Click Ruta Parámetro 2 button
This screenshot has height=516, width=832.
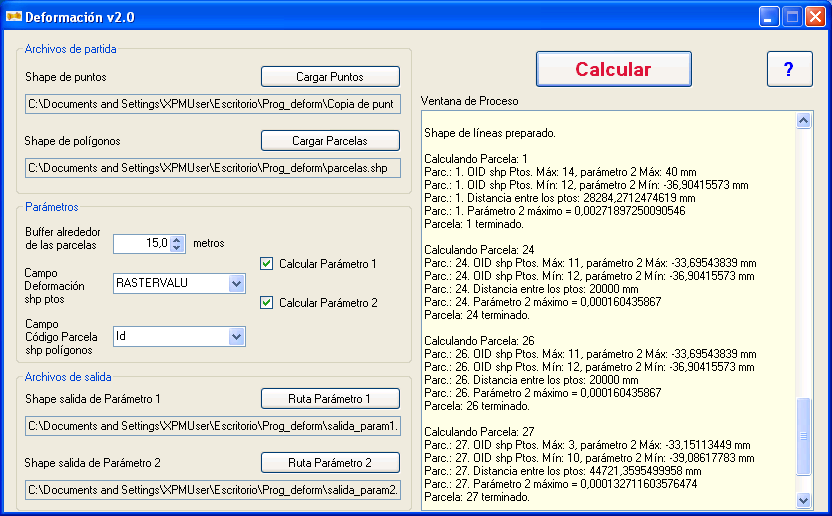pos(330,463)
